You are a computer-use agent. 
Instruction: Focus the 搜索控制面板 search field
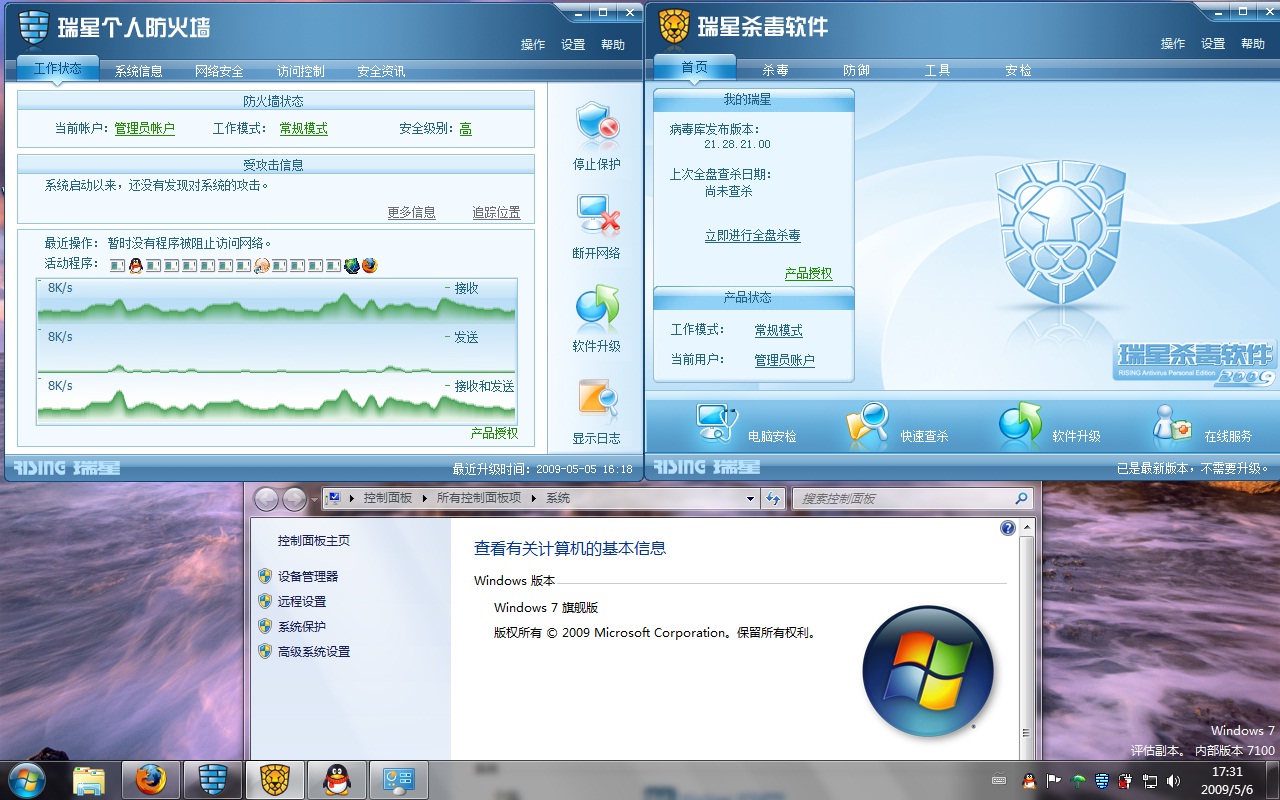pos(911,498)
